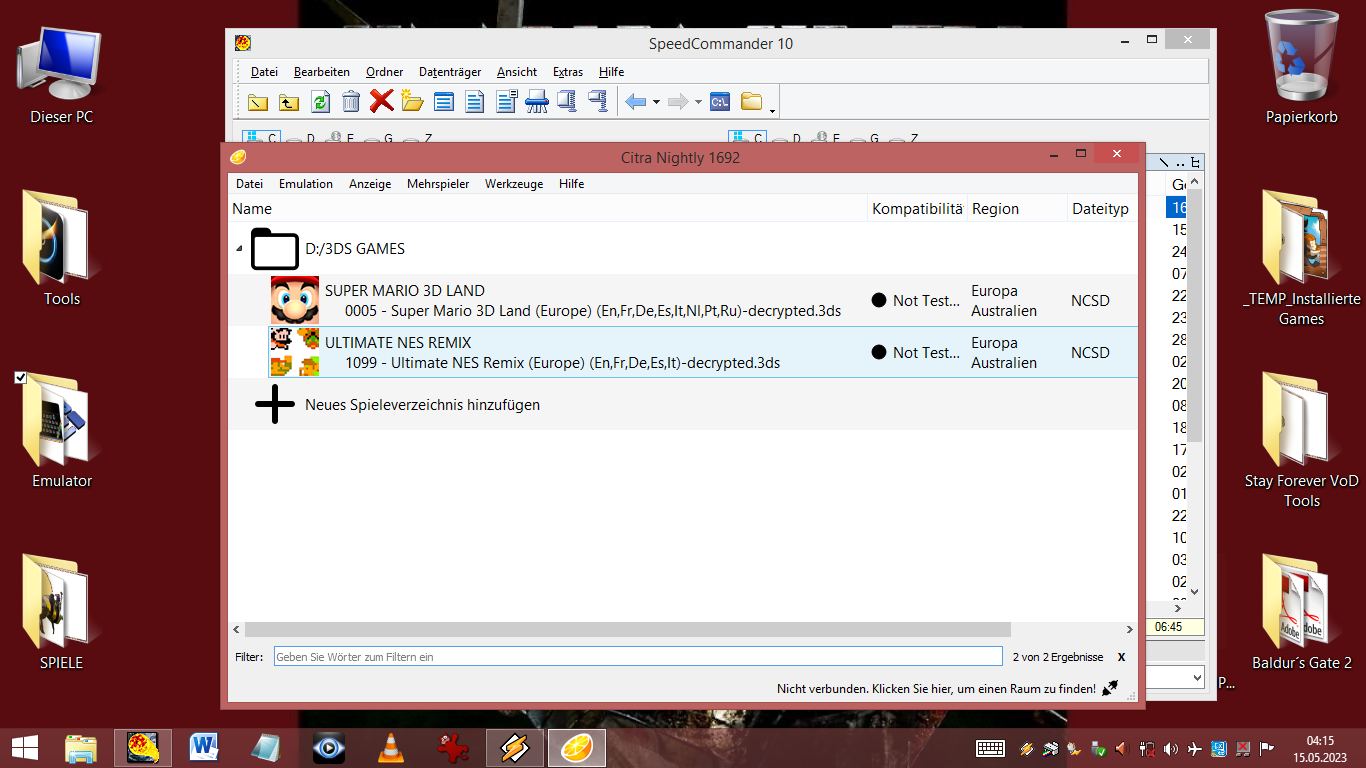Image resolution: width=1366 pixels, height=768 pixels.
Task: Open the Werkzeuge menu in Citra
Action: pyautogui.click(x=514, y=184)
